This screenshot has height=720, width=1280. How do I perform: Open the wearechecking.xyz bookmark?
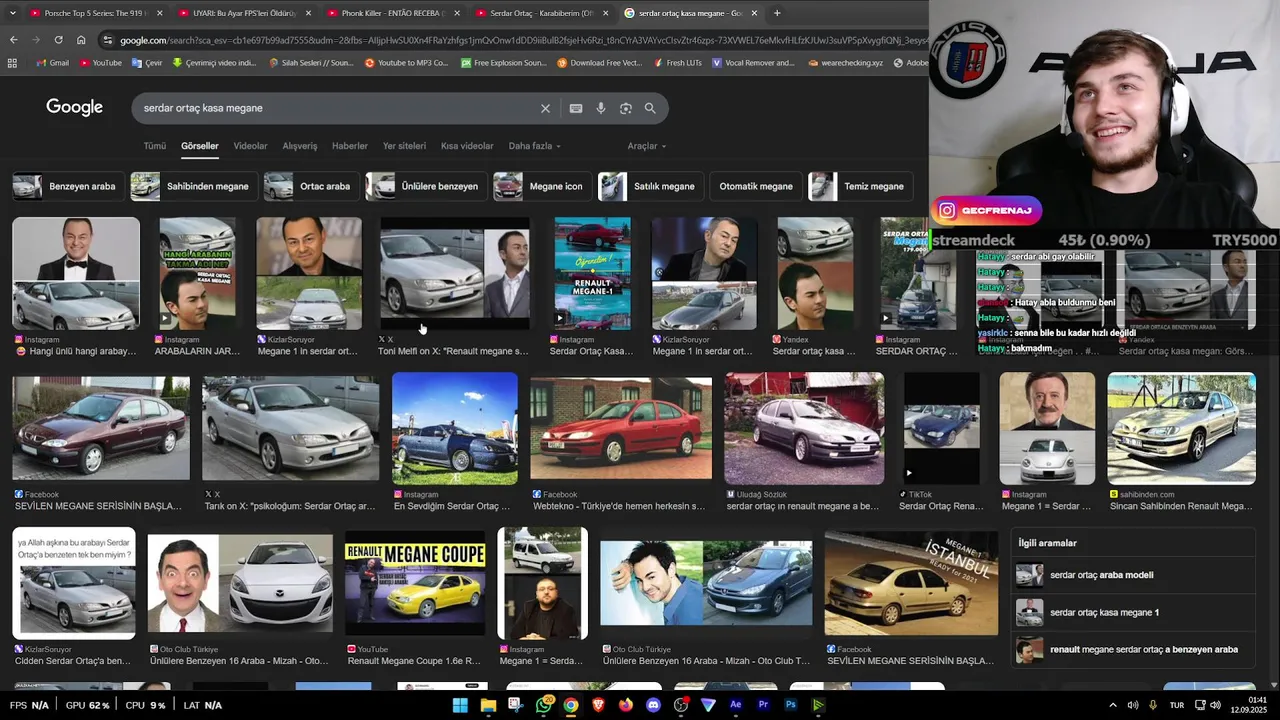point(846,63)
